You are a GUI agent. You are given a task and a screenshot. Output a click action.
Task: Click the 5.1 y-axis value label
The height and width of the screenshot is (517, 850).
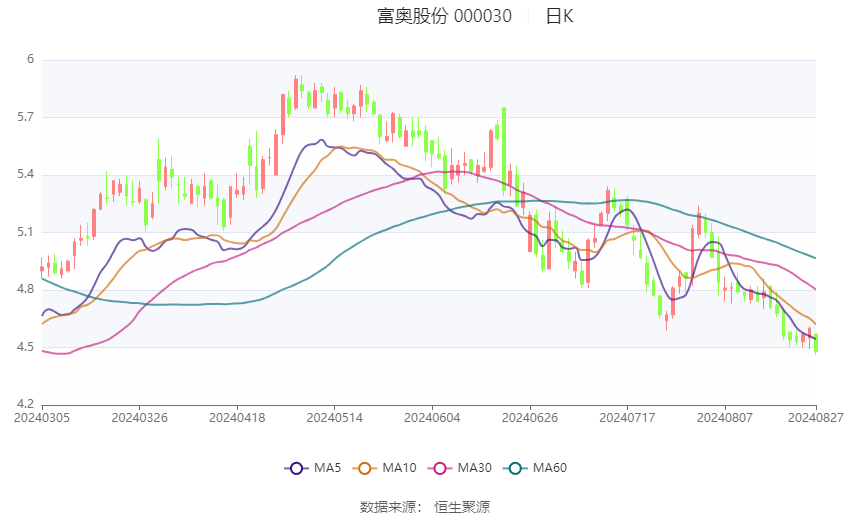point(25,232)
